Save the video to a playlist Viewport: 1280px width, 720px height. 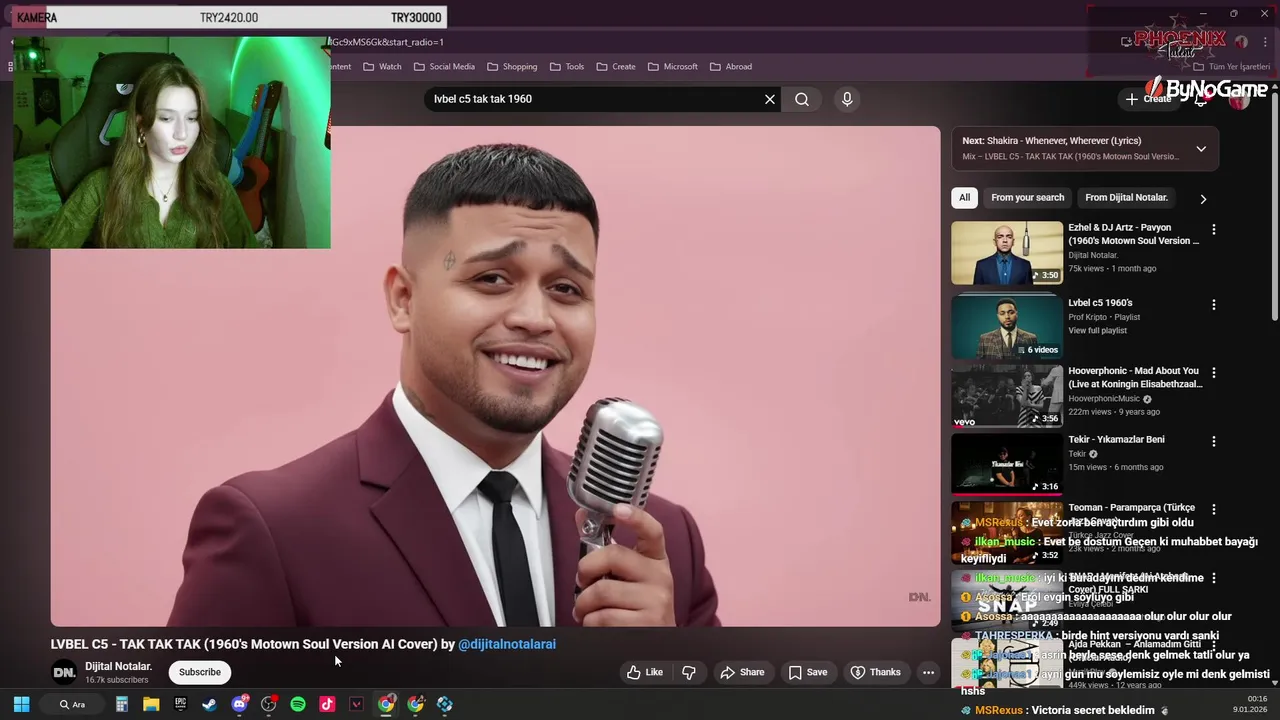(807, 672)
